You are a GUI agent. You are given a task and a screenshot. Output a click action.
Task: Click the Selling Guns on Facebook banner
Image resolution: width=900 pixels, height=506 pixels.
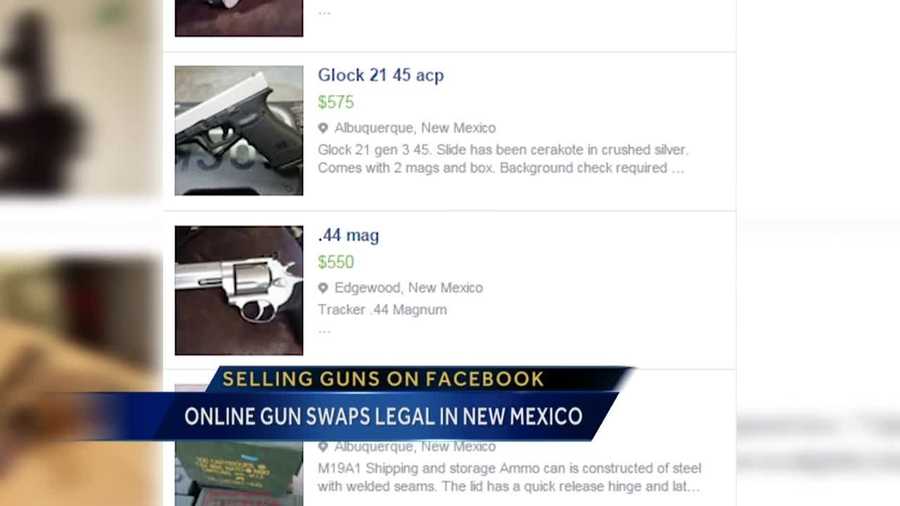tap(383, 379)
